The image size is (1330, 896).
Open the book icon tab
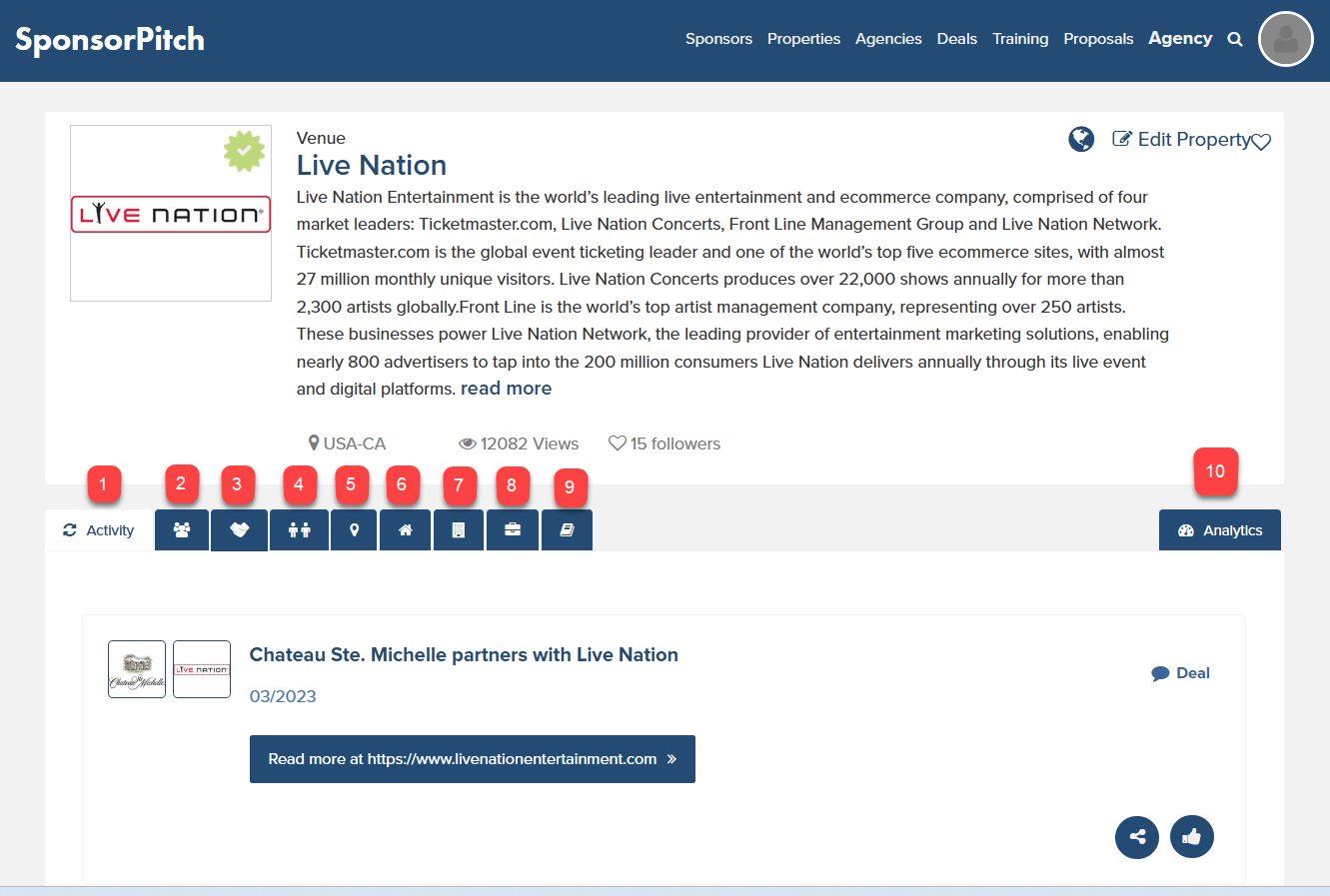[x=567, y=530]
